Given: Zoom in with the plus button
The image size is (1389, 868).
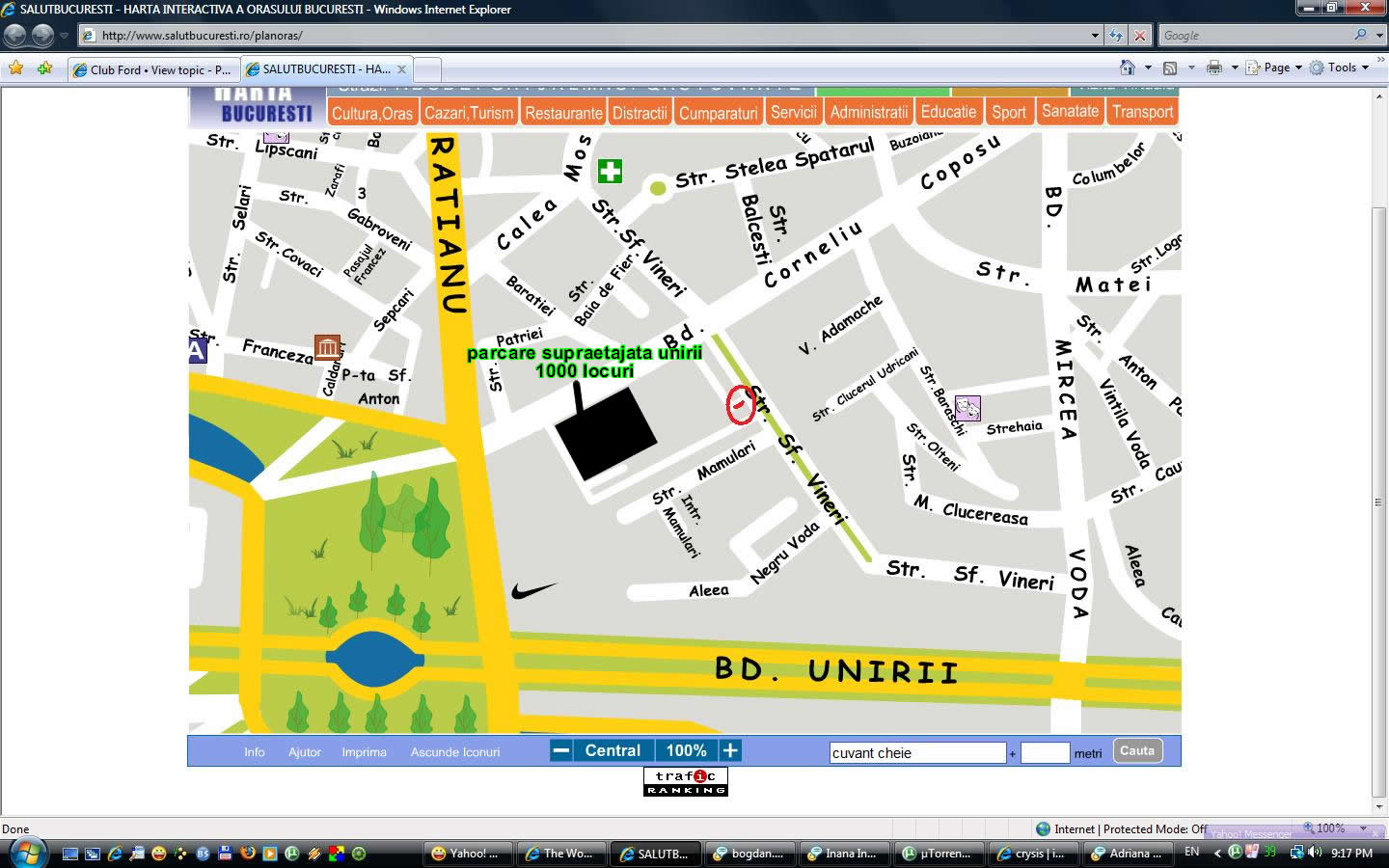Looking at the screenshot, I should [x=730, y=750].
